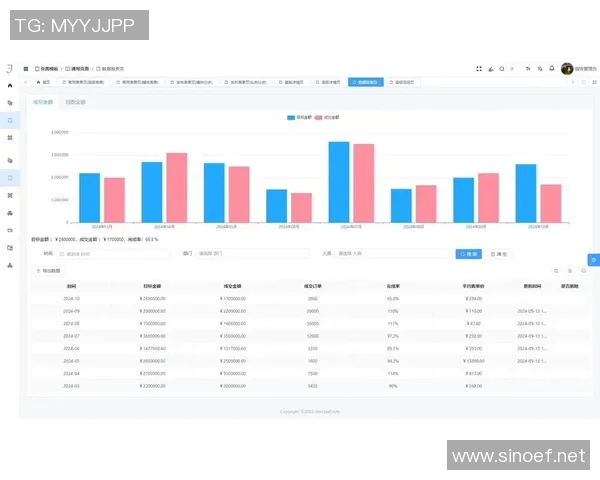Screen dimensions: 600x480
Task: Open the 人员 select dropdown
Action: click(x=392, y=253)
